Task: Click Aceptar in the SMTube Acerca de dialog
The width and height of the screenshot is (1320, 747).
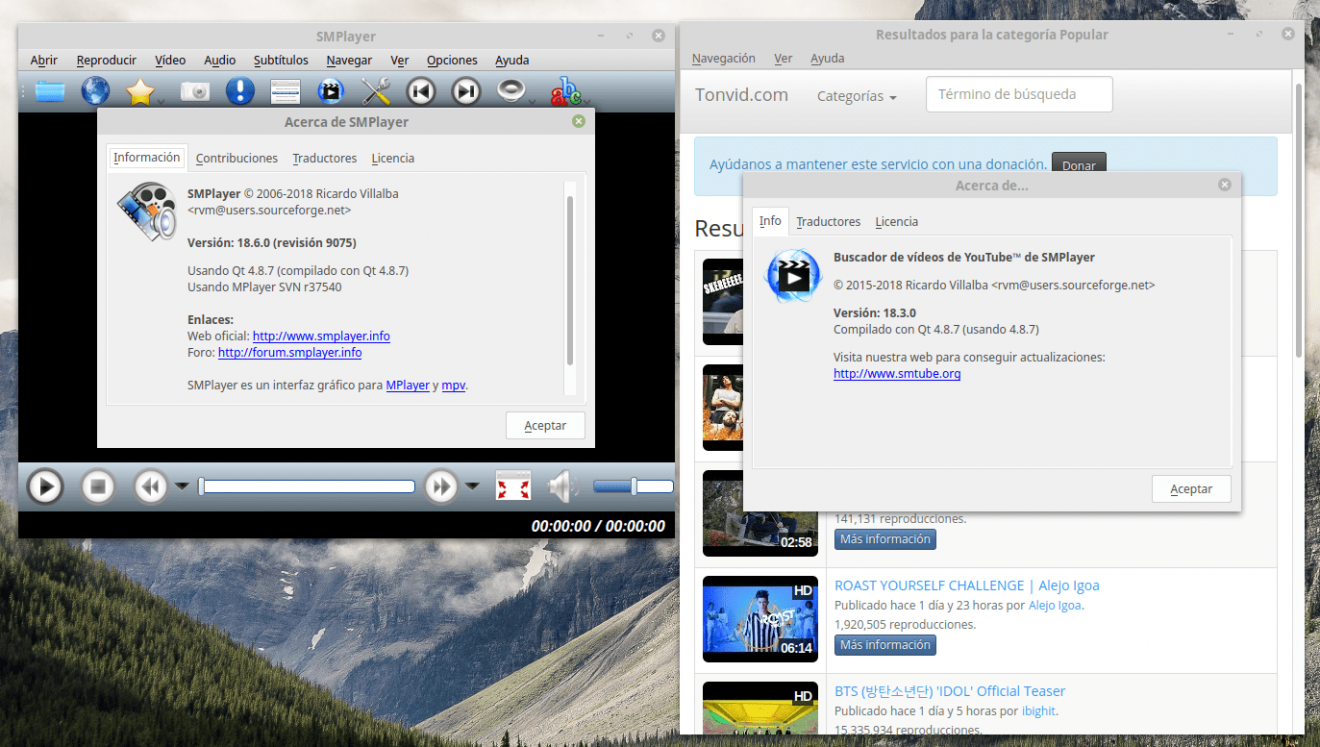Action: [1191, 489]
